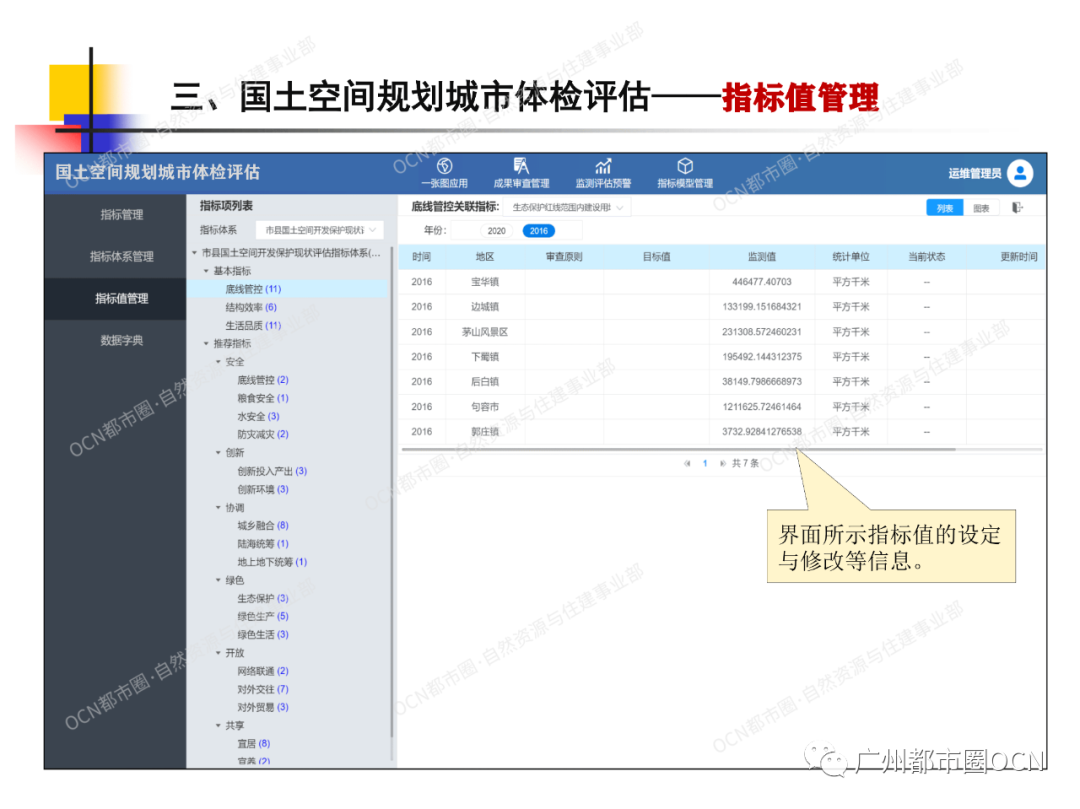
Task: Click the 郭庄镇 table cell
Action: coord(485,432)
